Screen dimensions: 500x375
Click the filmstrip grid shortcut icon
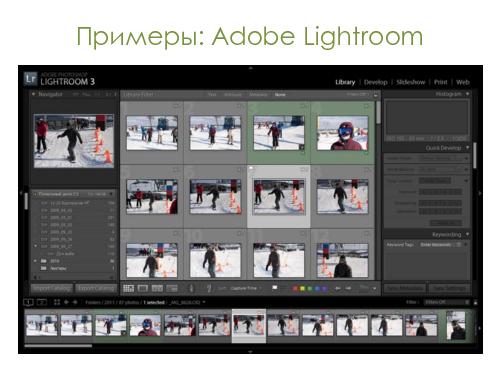[57, 302]
